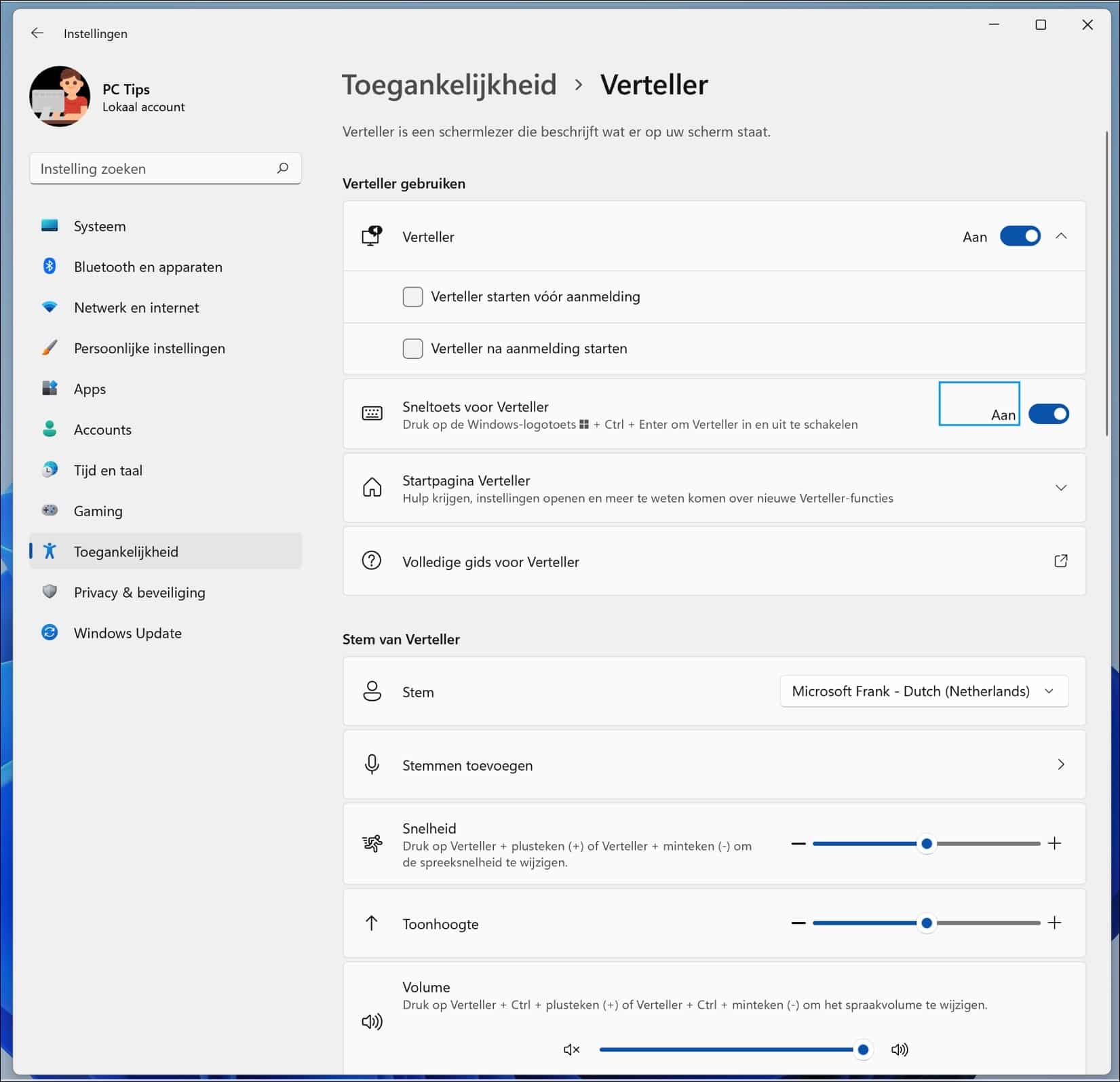The image size is (1120, 1082).
Task: Click the Verteller screen reader icon
Action: click(x=372, y=236)
